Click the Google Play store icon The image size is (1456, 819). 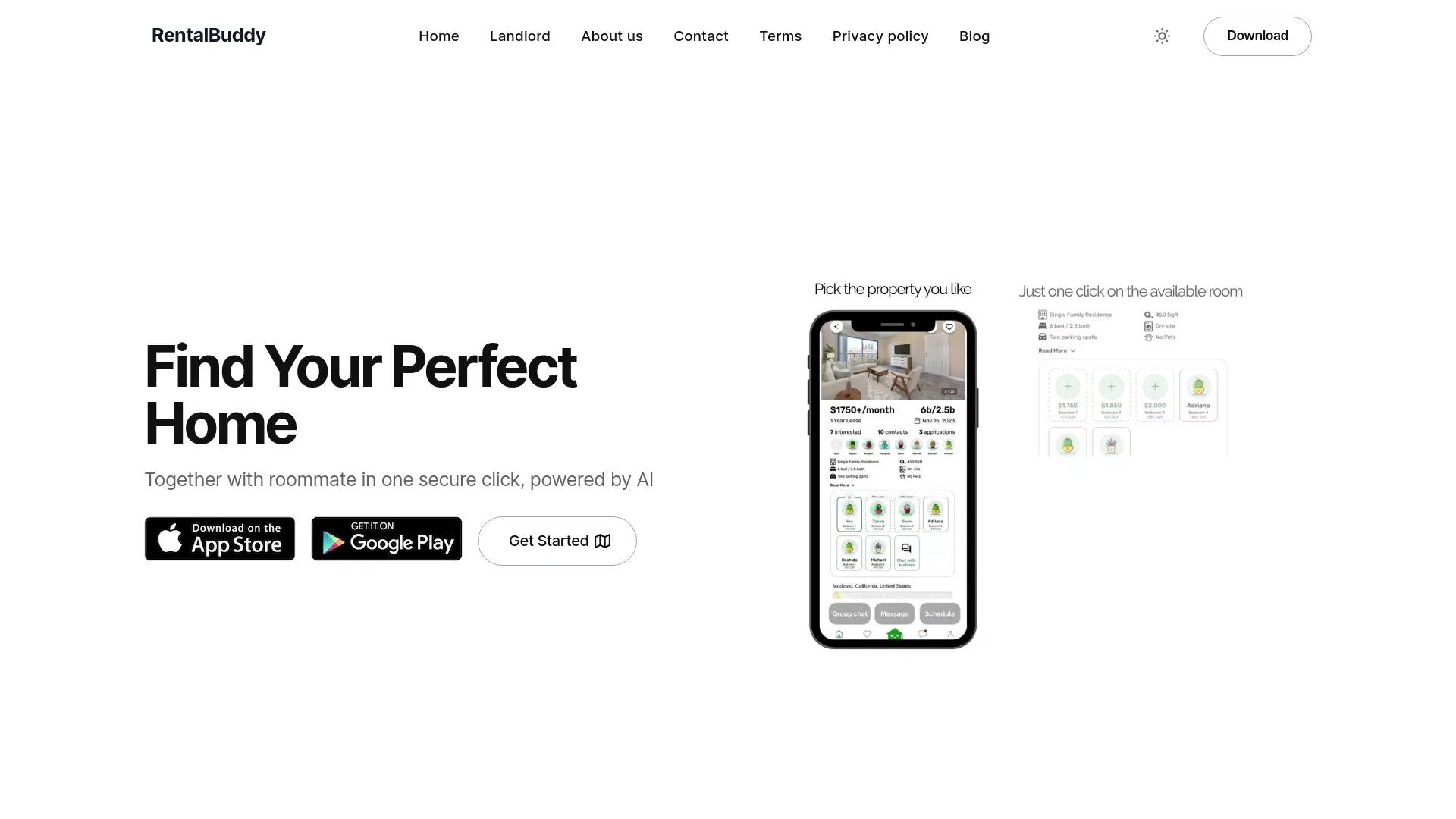[386, 539]
